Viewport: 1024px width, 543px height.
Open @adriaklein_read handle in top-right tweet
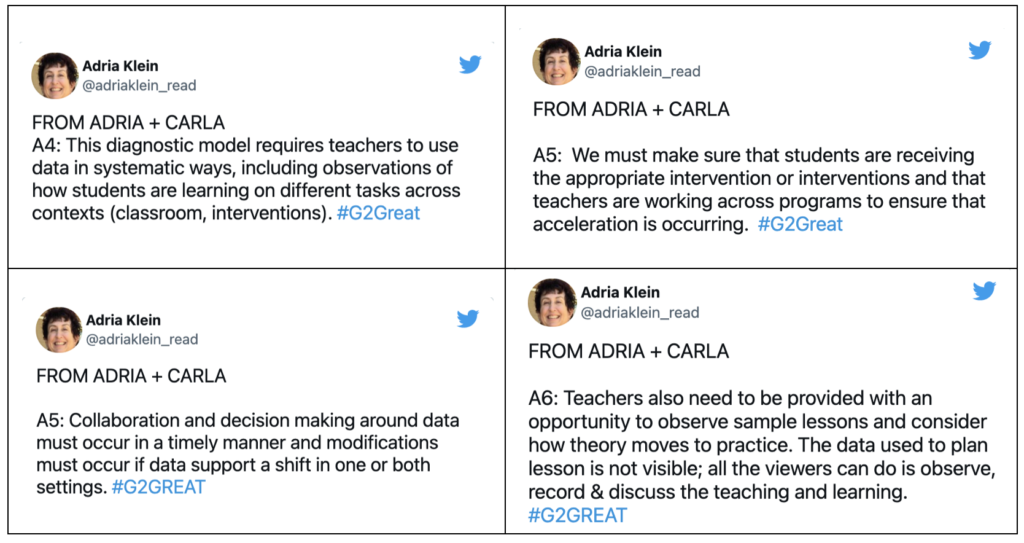point(643,71)
